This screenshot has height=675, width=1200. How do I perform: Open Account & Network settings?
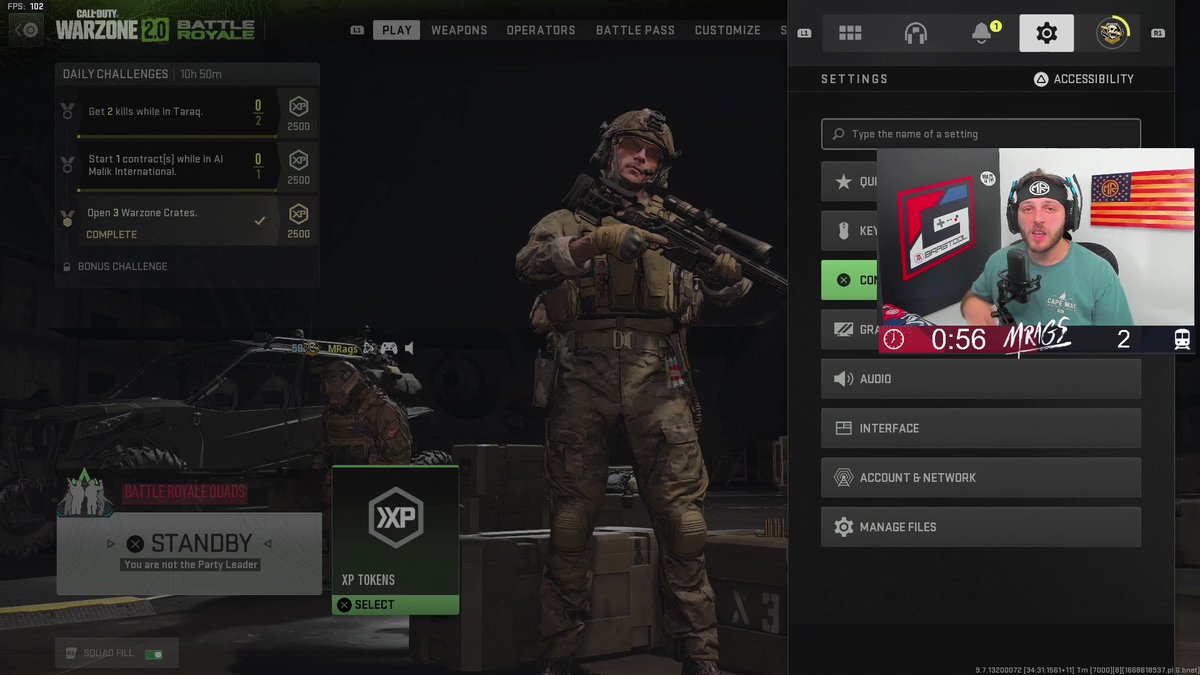[x=981, y=478]
